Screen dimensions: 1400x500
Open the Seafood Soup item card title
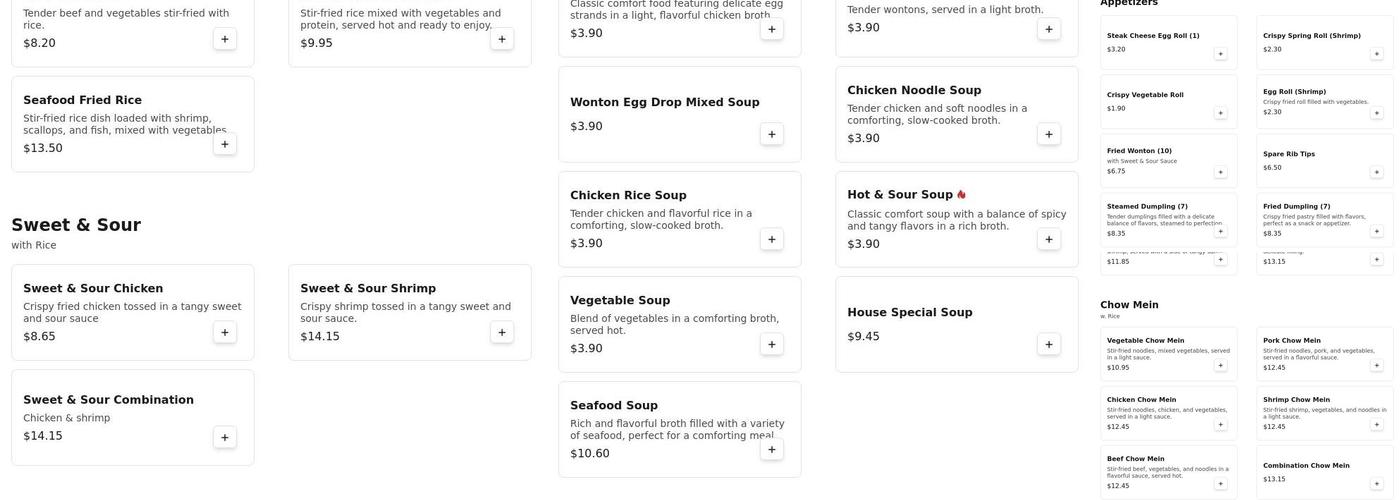tap(613, 405)
